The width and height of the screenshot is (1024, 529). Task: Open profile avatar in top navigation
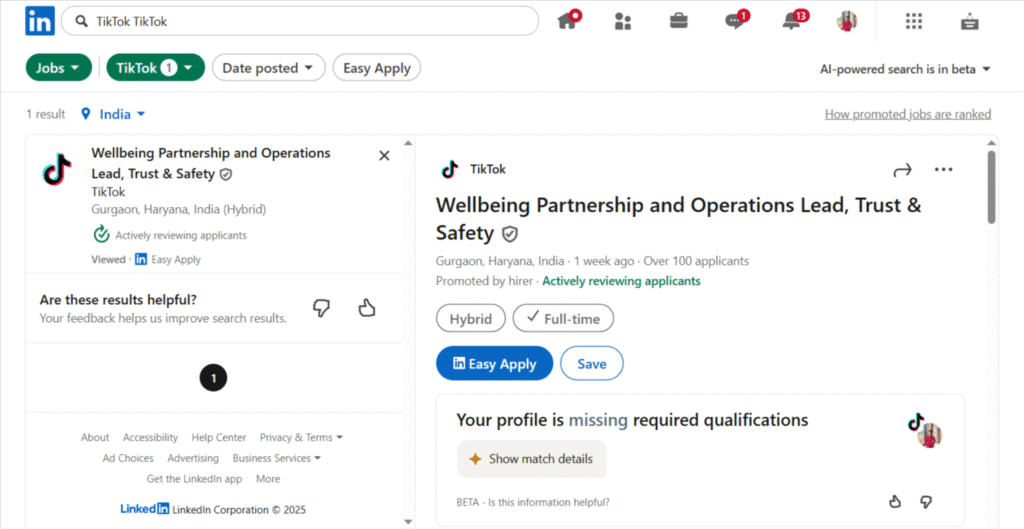click(x=847, y=21)
